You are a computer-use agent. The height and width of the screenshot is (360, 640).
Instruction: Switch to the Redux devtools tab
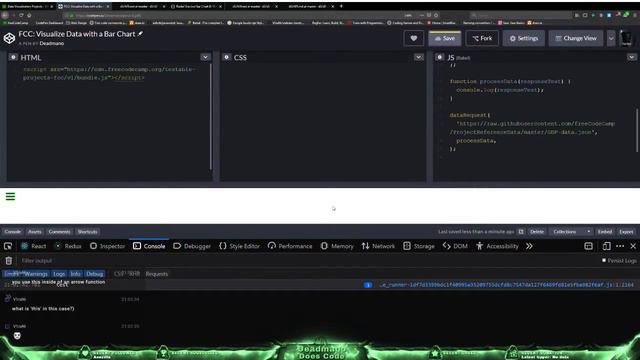(68, 246)
